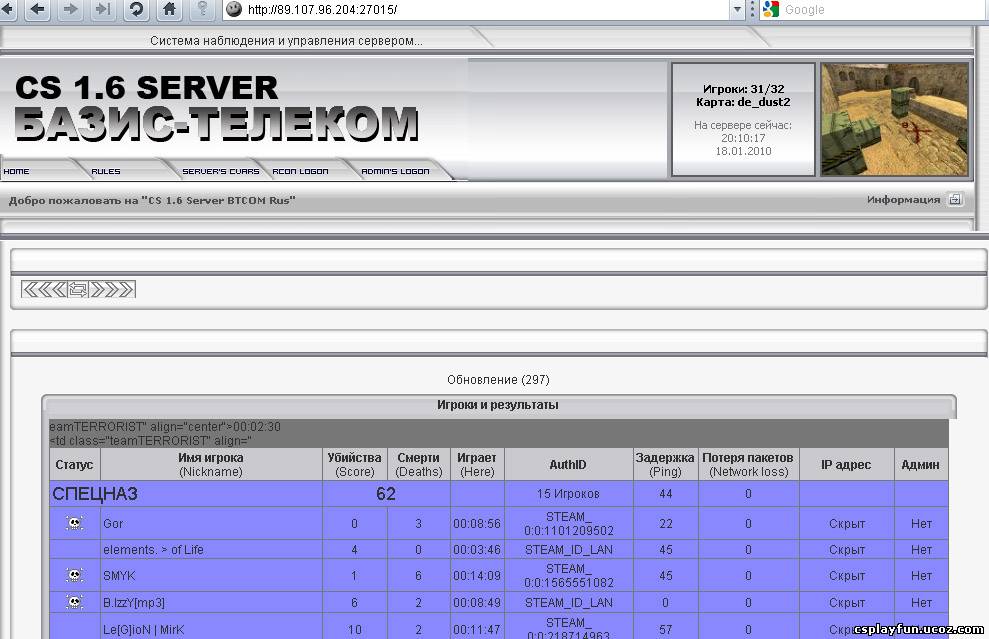Click the Информация link
This screenshot has height=639, width=989.
(903, 199)
